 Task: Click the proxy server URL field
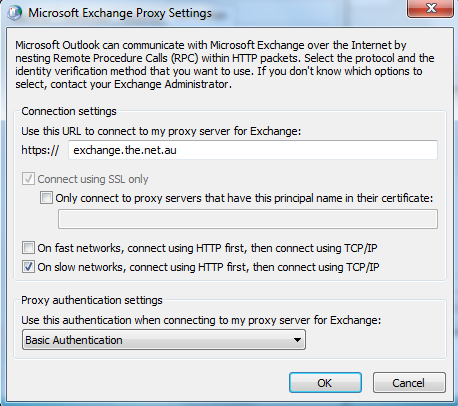pyautogui.click(x=253, y=150)
